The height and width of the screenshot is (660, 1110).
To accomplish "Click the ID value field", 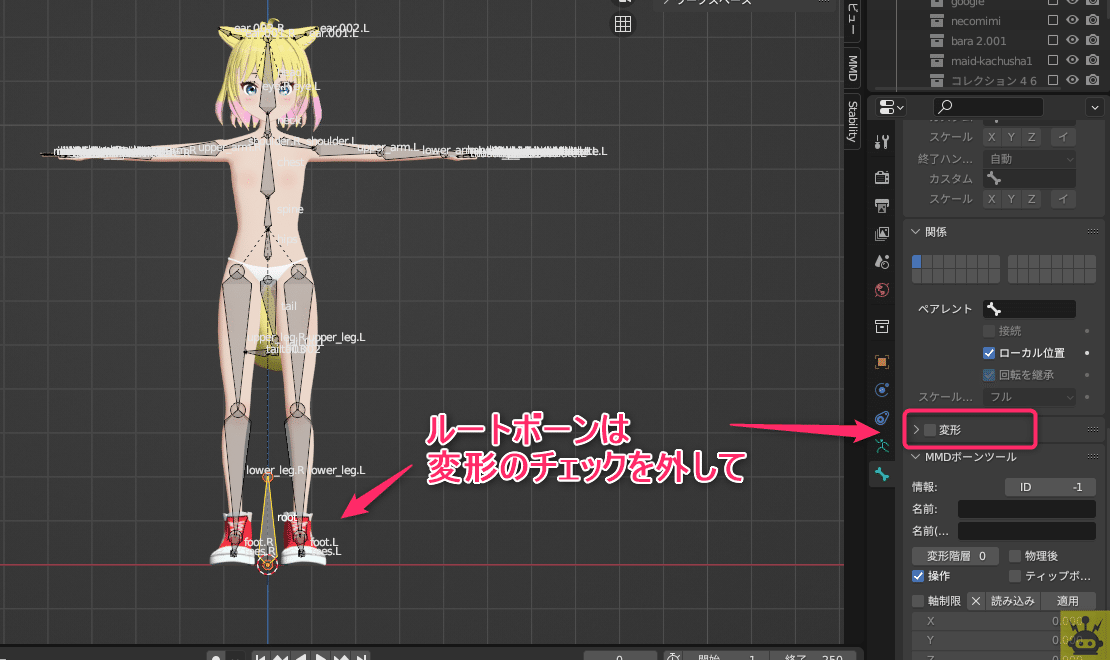I will pos(1051,487).
